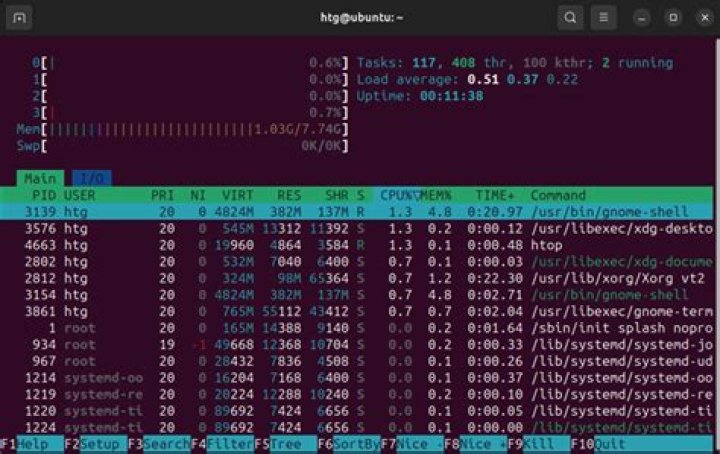
Task: Sort by VIRT column header
Action: (x=237, y=196)
